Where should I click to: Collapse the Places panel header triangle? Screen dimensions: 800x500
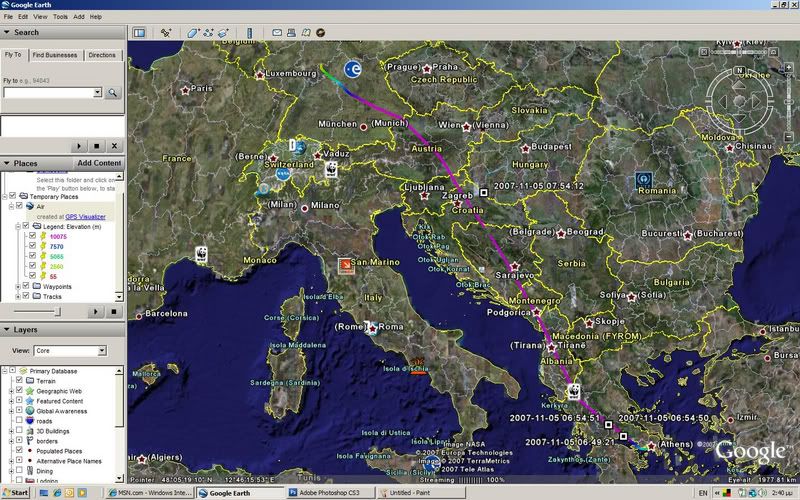click(7, 163)
